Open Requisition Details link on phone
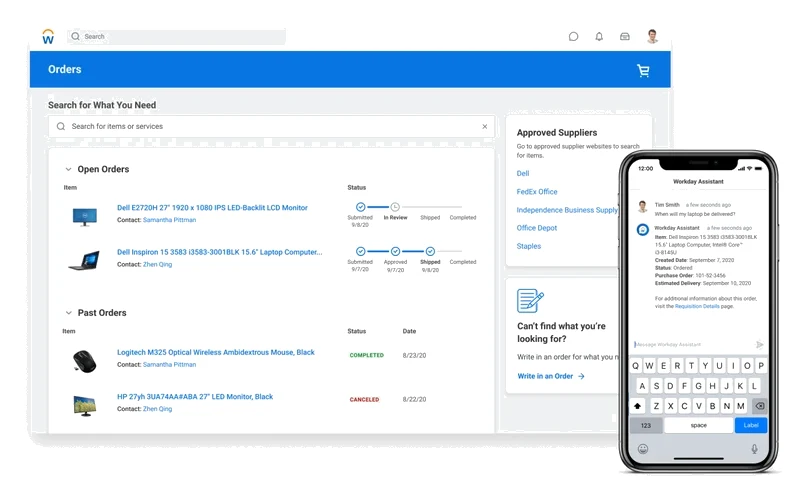This screenshot has width=800, height=494. click(697, 306)
